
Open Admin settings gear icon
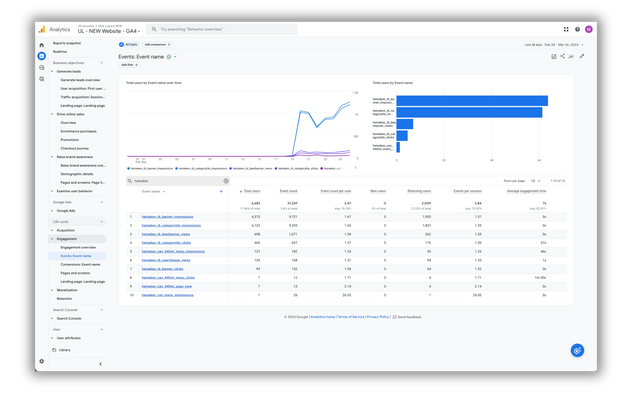[x=42, y=361]
